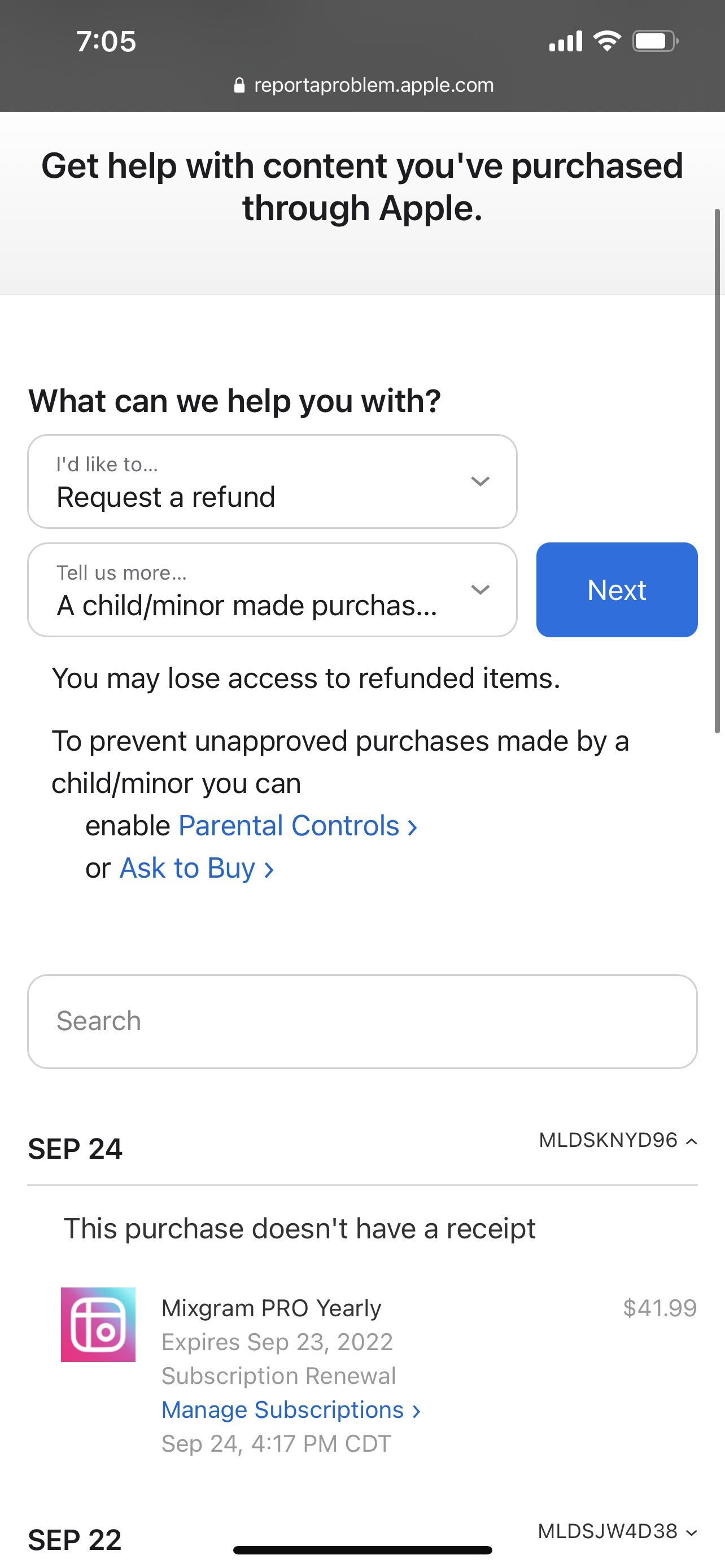The image size is (725, 1568).
Task: Tap the SEP 24 date heading
Action: [75, 1149]
